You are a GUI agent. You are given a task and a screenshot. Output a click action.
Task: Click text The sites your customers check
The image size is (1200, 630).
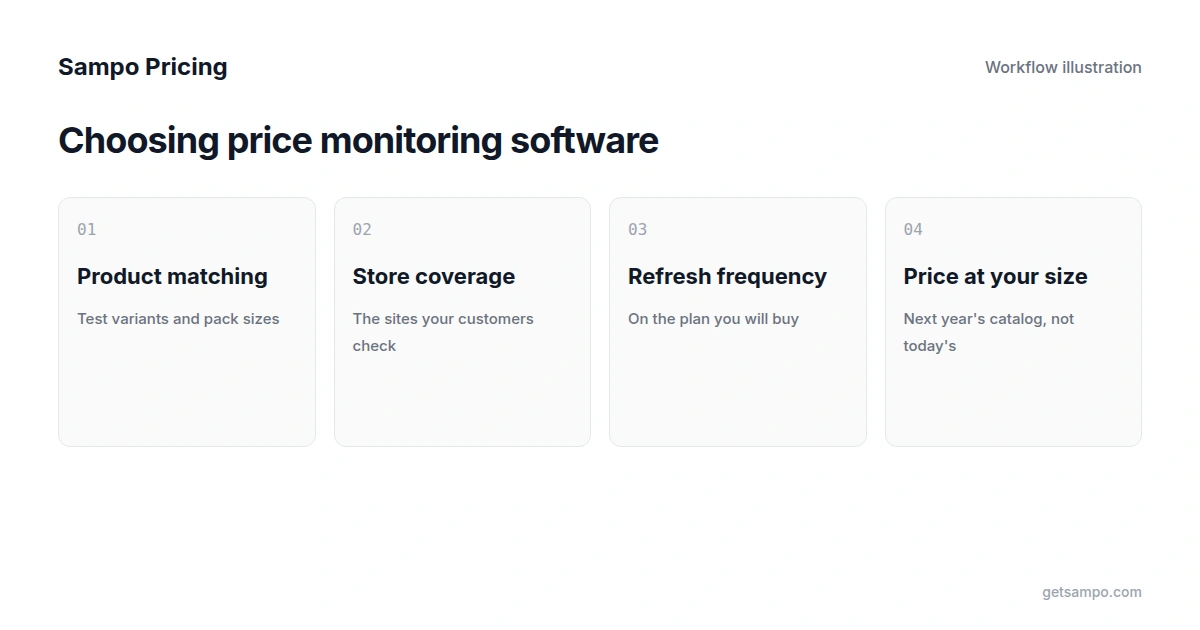(x=443, y=332)
